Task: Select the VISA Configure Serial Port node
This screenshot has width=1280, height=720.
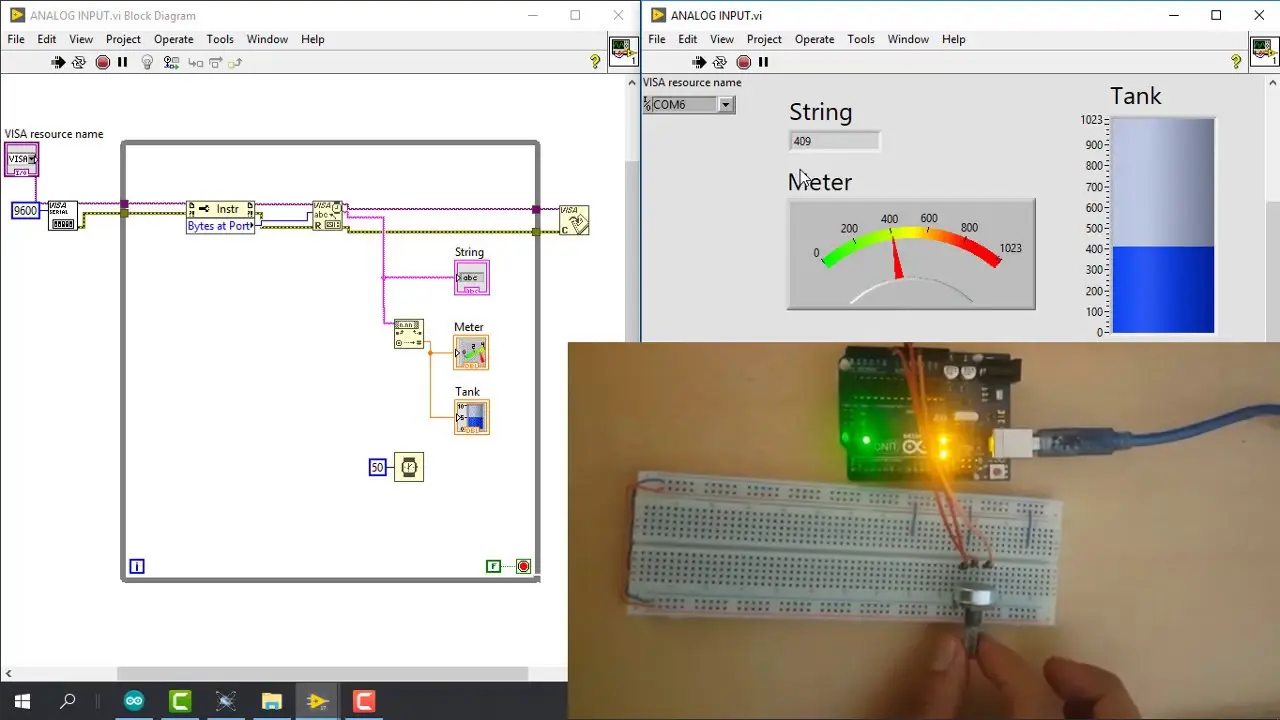Action: pos(62,215)
